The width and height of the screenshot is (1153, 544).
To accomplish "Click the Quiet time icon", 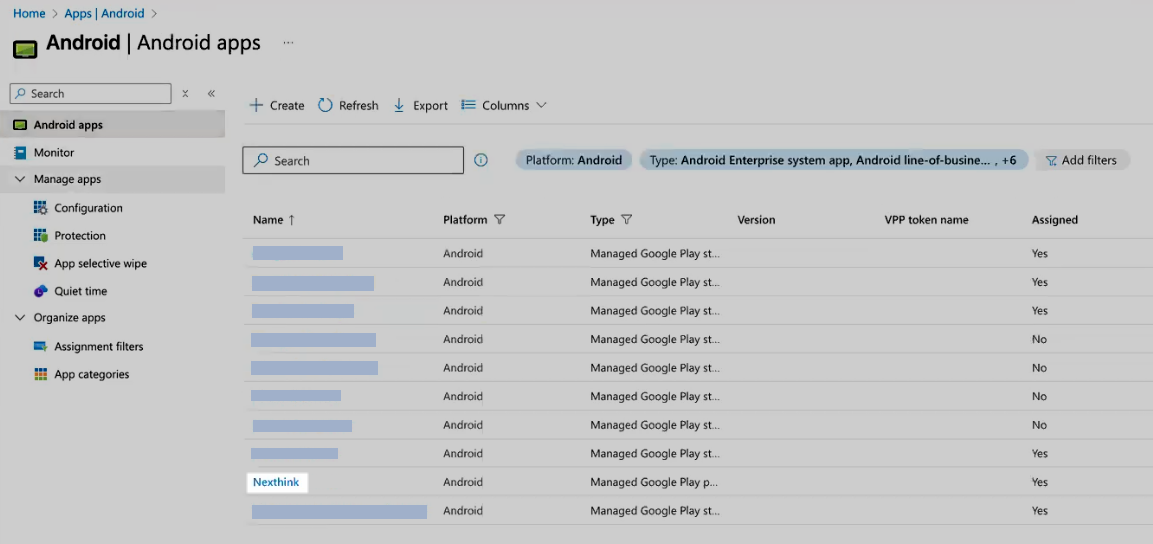I will [40, 291].
